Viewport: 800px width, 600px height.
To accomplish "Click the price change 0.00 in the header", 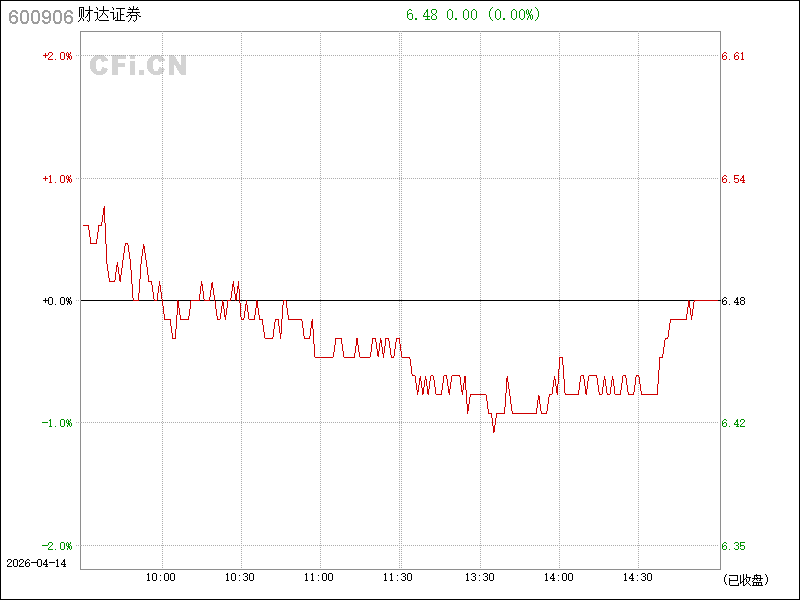I will coord(462,15).
